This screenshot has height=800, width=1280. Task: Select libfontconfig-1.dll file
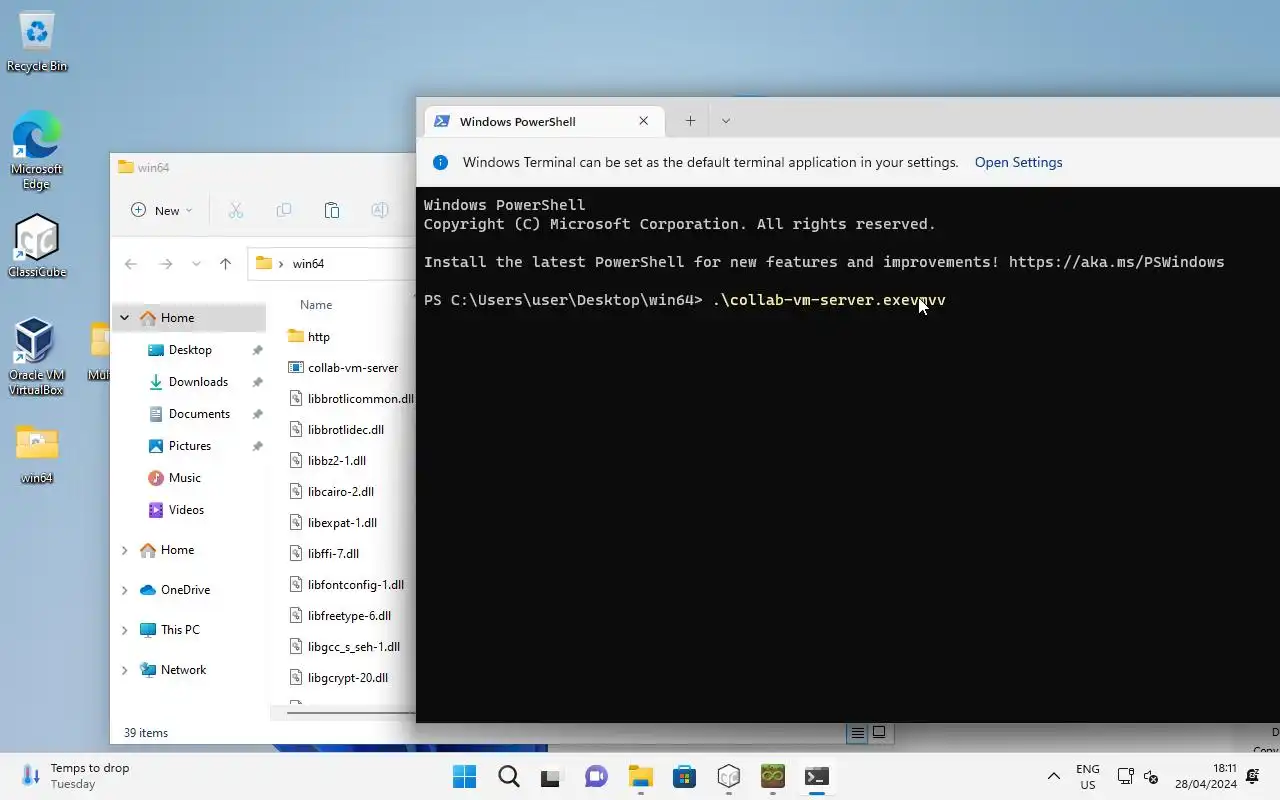(x=347, y=585)
